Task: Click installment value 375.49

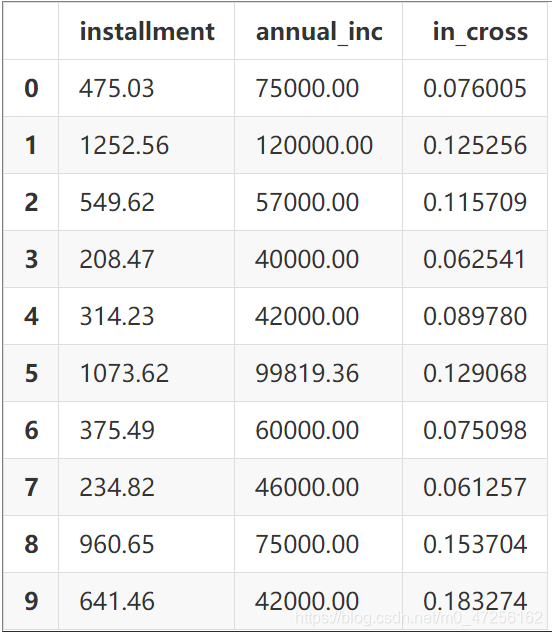Action: coord(117,430)
